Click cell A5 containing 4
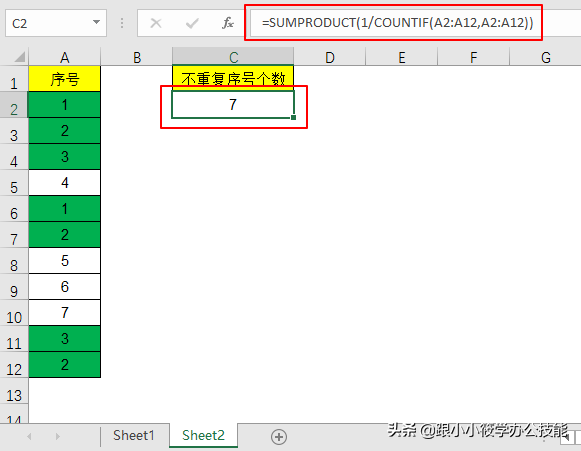581x451 pixels. (x=64, y=183)
